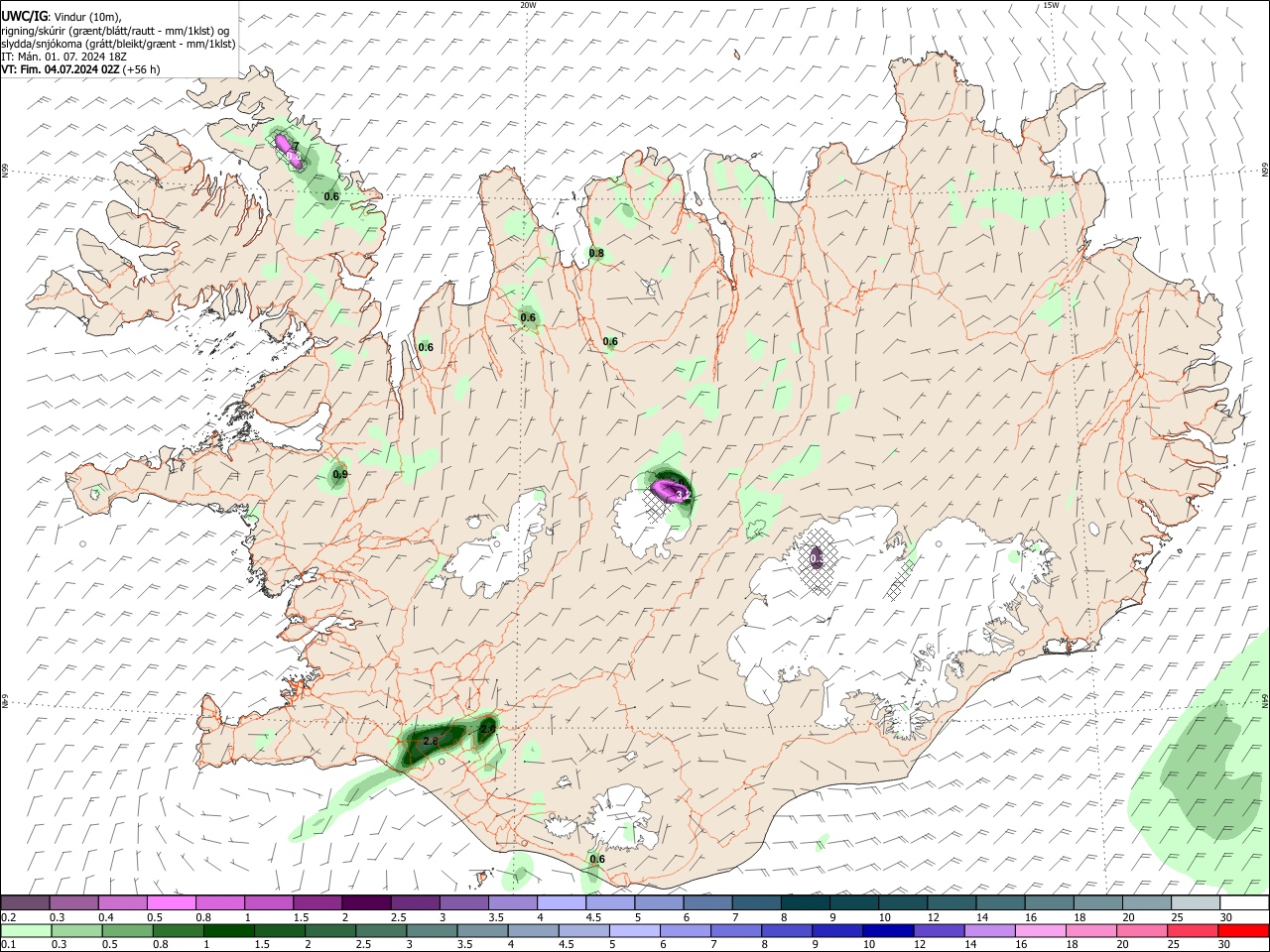Click the '20W' longitude label
The width and height of the screenshot is (1270, 952).
tap(528, 5)
